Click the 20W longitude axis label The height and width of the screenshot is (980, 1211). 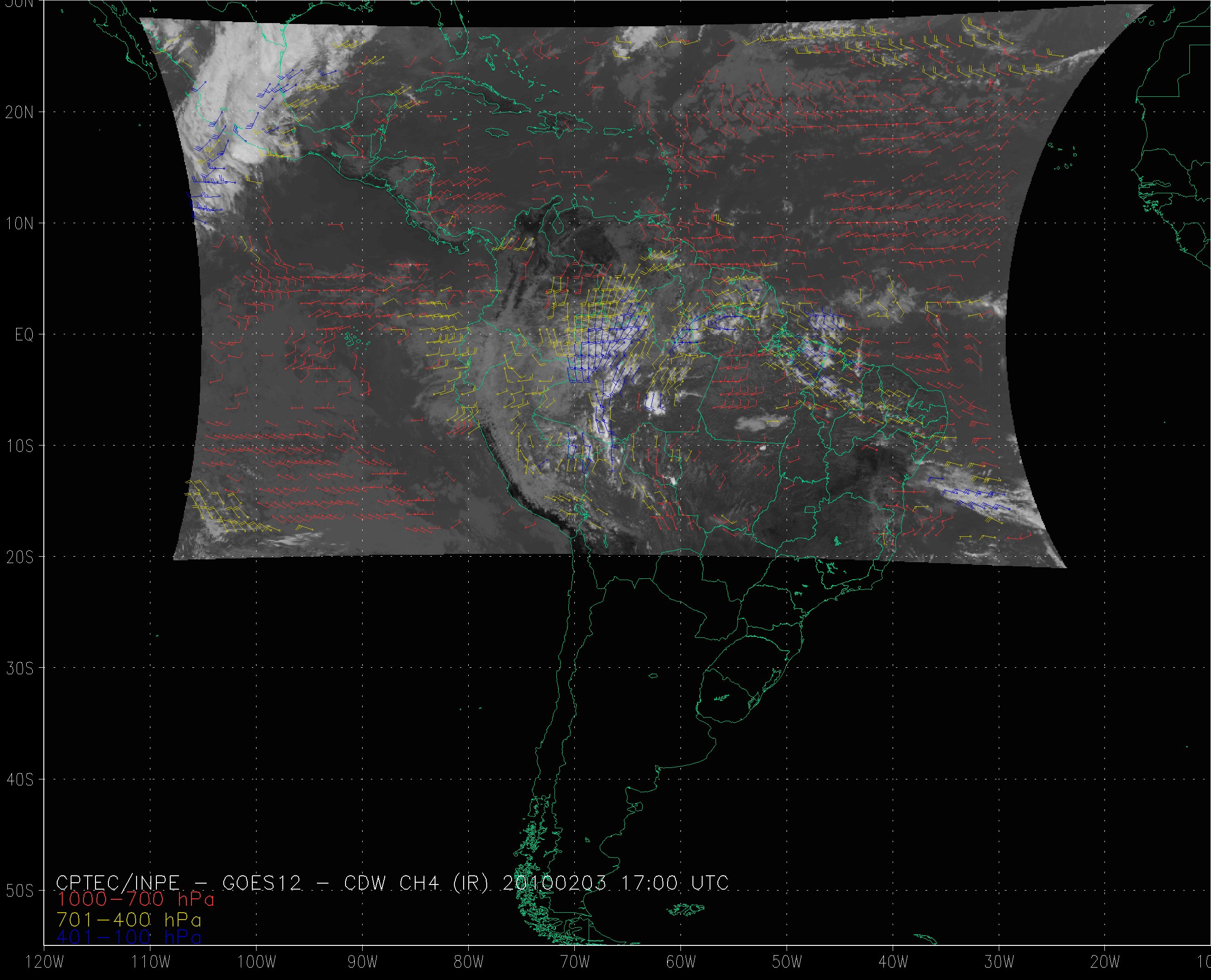tap(1105, 962)
